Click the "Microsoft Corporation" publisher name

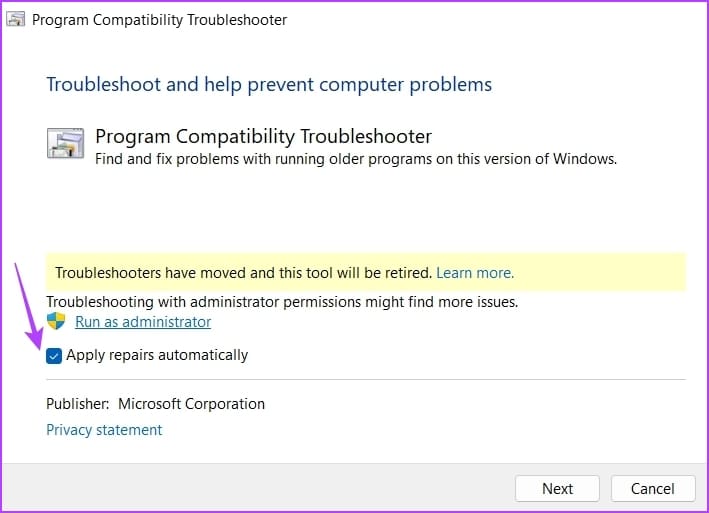click(x=191, y=404)
